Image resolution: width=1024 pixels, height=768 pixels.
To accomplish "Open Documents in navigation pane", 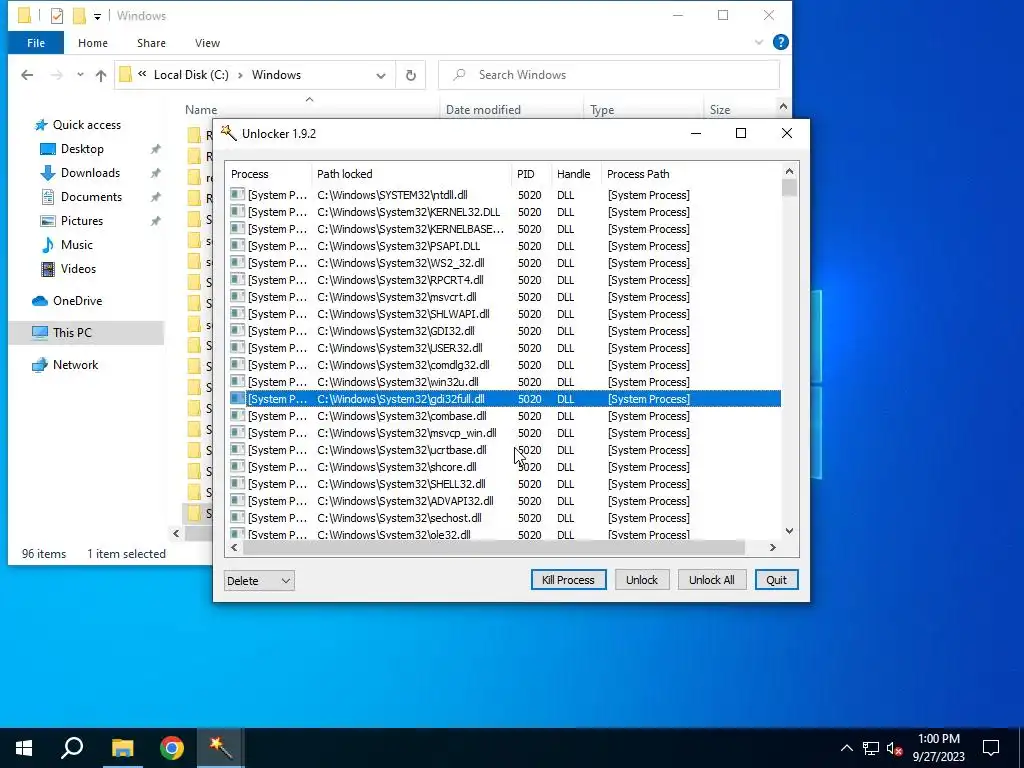I will [91, 197].
